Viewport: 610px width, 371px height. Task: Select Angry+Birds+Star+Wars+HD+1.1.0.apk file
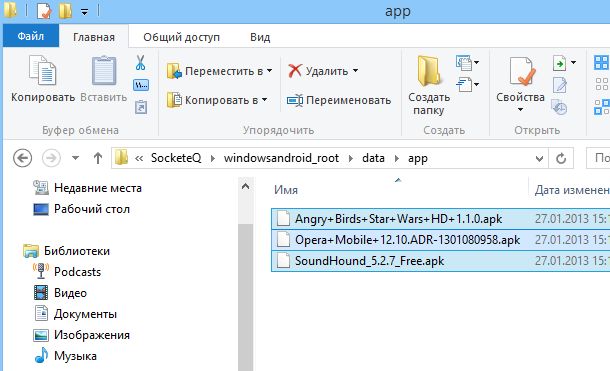coord(440,219)
